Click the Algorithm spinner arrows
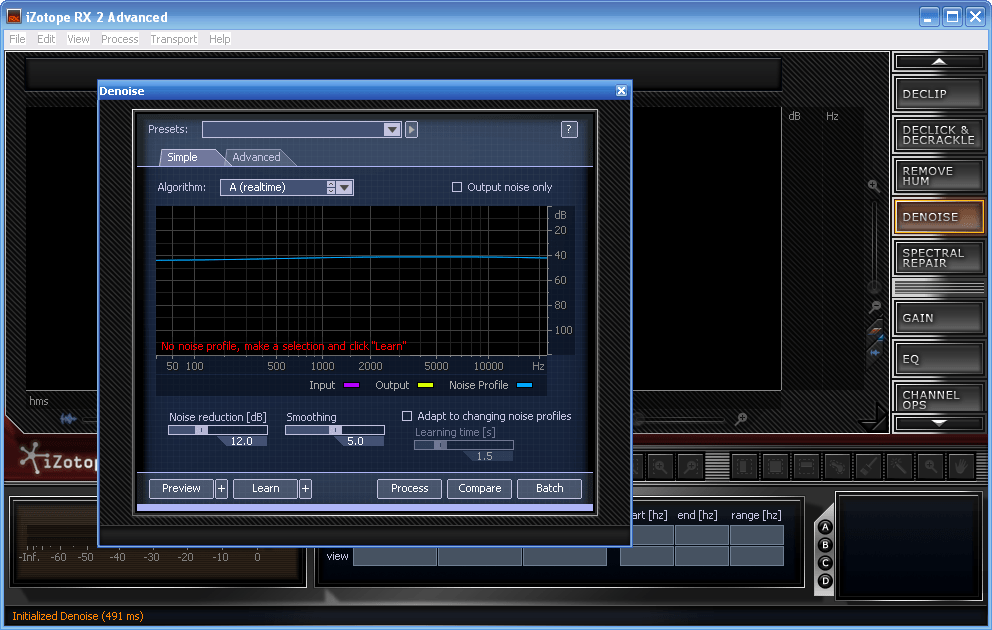Viewport: 992px width, 630px height. 331,187
